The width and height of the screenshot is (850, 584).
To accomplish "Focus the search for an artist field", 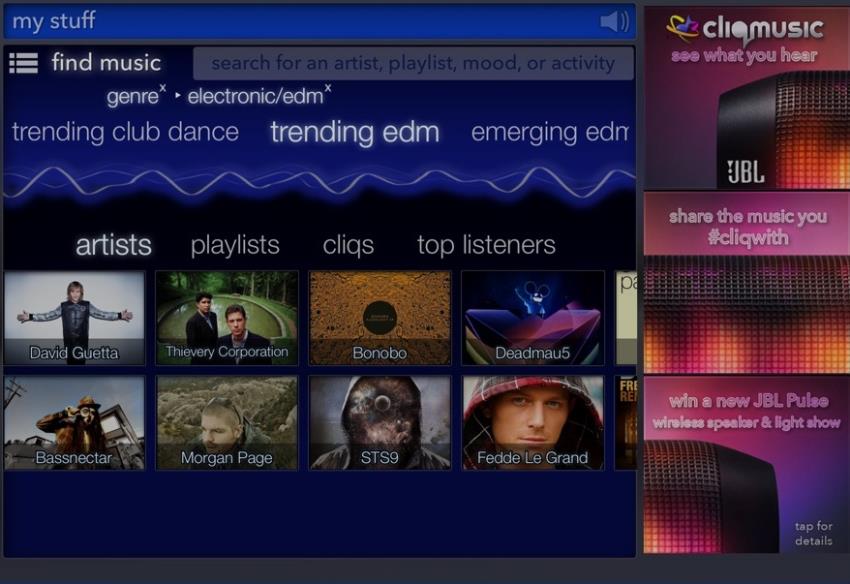I will (x=413, y=63).
